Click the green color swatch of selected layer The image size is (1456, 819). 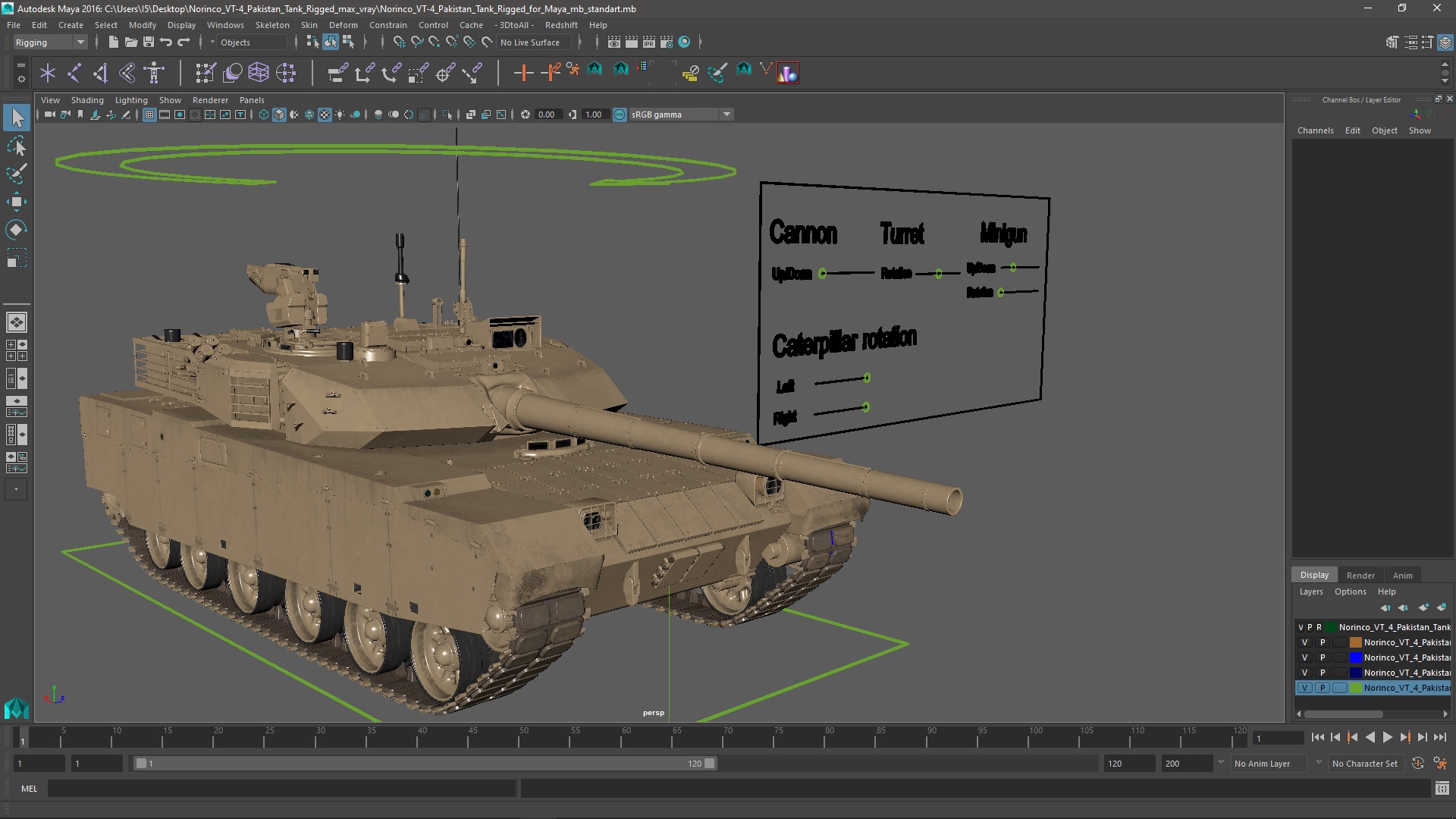(1356, 688)
